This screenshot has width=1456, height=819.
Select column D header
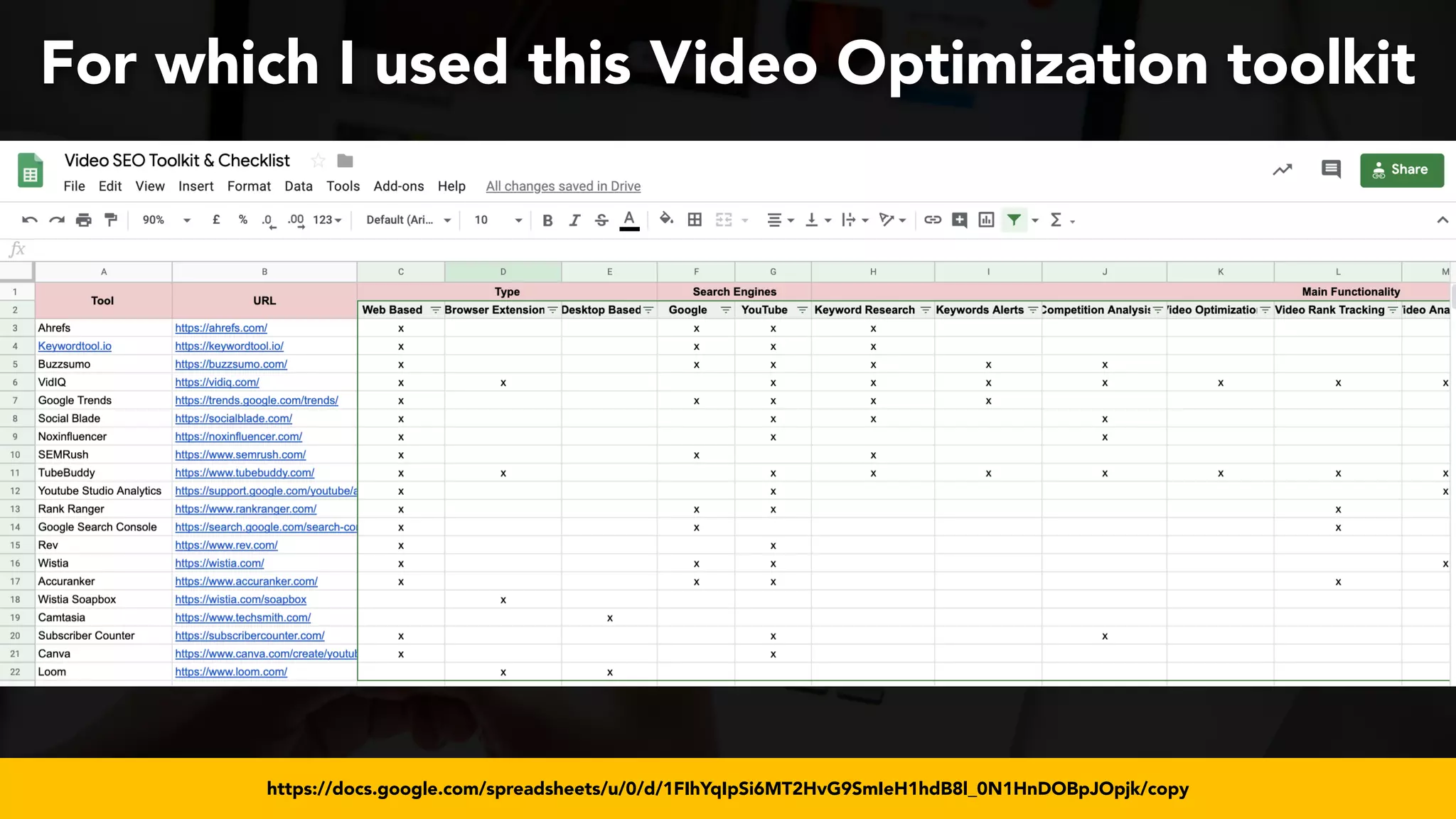[x=503, y=272]
